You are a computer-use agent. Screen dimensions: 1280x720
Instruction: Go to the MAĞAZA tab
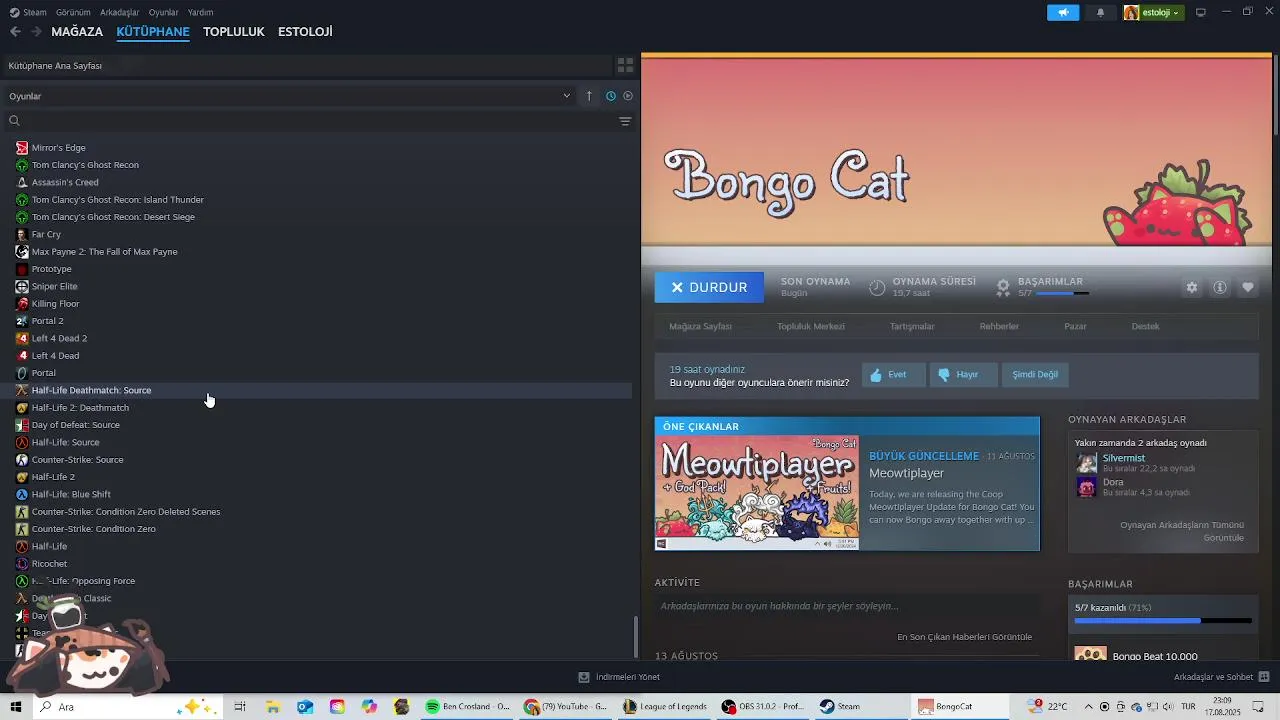pyautogui.click(x=77, y=32)
